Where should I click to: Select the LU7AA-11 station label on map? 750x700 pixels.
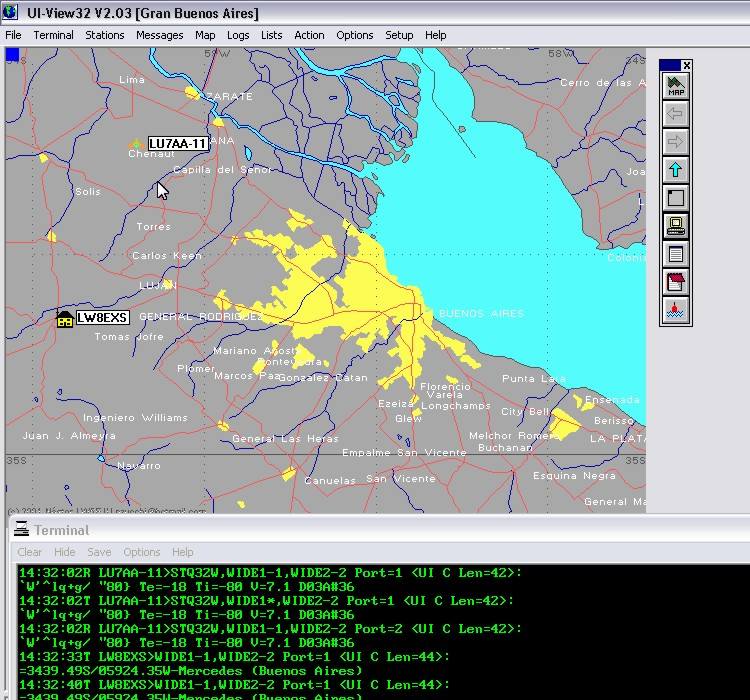[177, 144]
